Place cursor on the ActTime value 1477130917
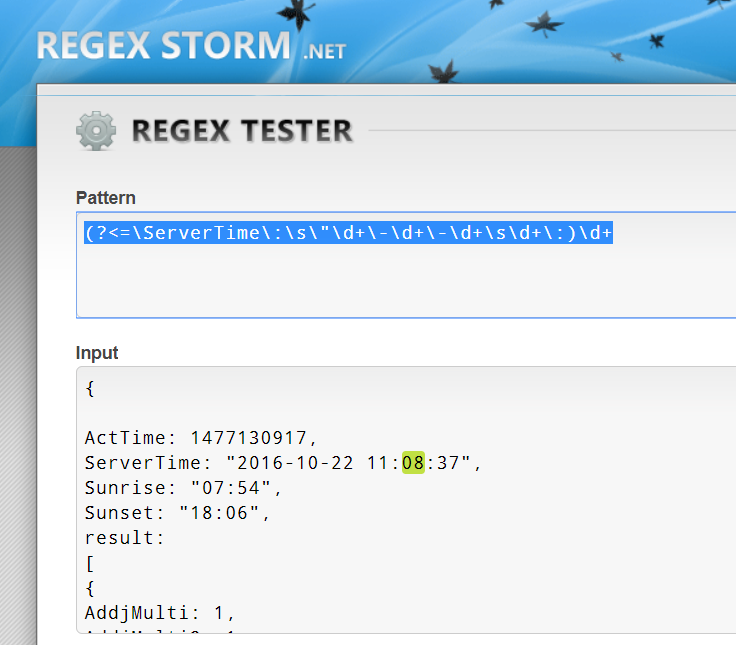Viewport: 736px width, 645px height. pos(253,437)
